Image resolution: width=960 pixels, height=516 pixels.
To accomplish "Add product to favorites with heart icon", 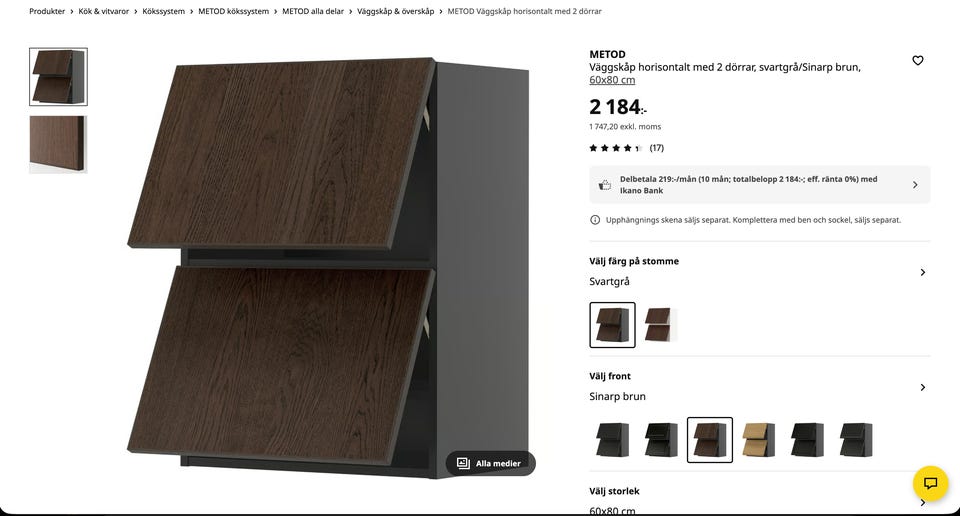I will tap(917, 61).
